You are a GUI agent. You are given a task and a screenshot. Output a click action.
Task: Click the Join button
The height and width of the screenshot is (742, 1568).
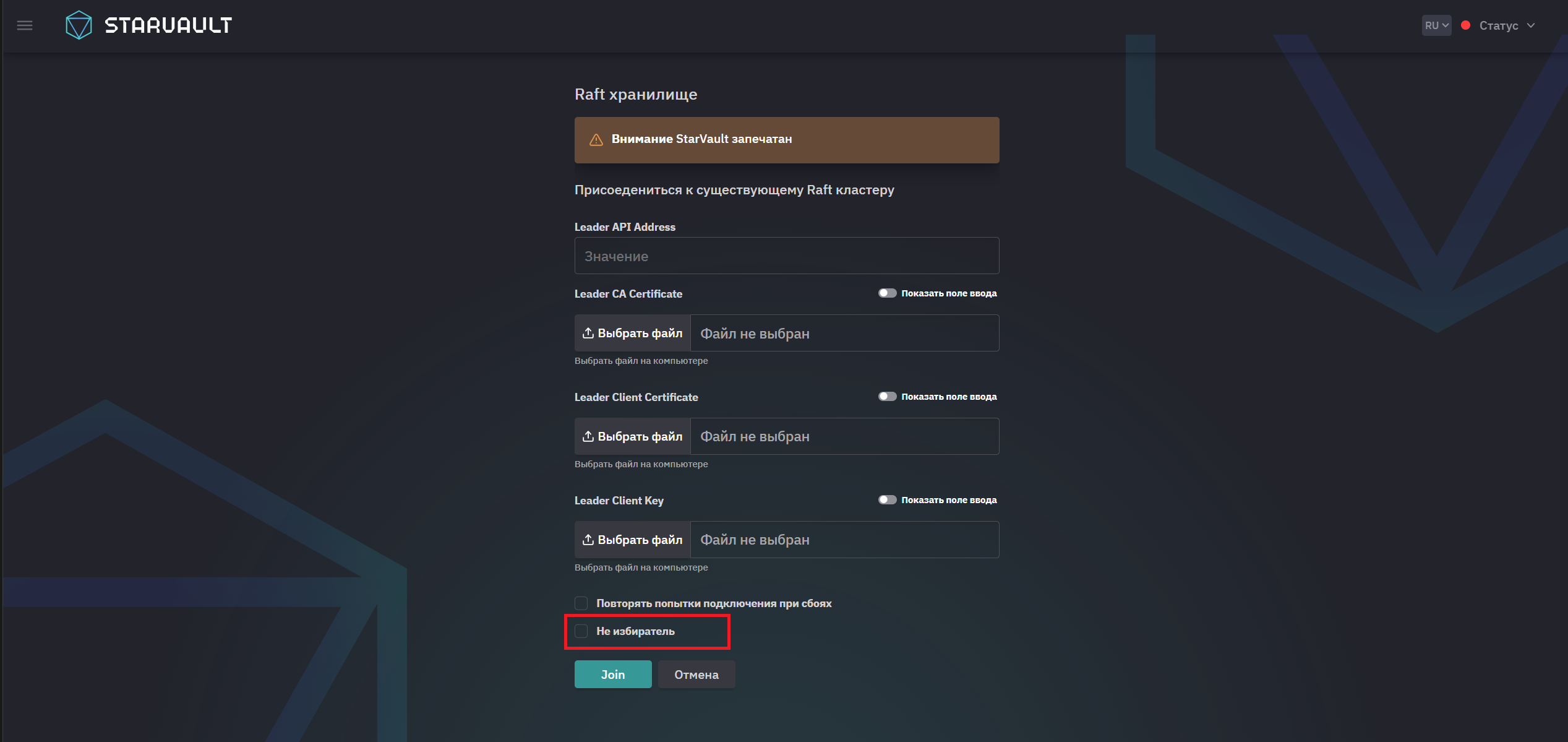tap(613, 675)
